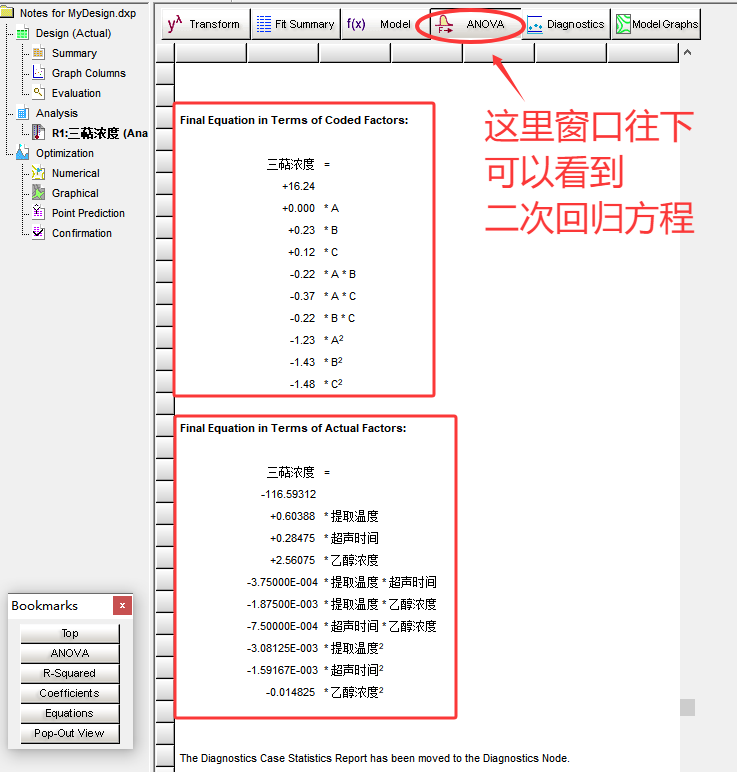Open Graphical optimization node icon
Screen dimensions: 737x772
tap(39, 193)
